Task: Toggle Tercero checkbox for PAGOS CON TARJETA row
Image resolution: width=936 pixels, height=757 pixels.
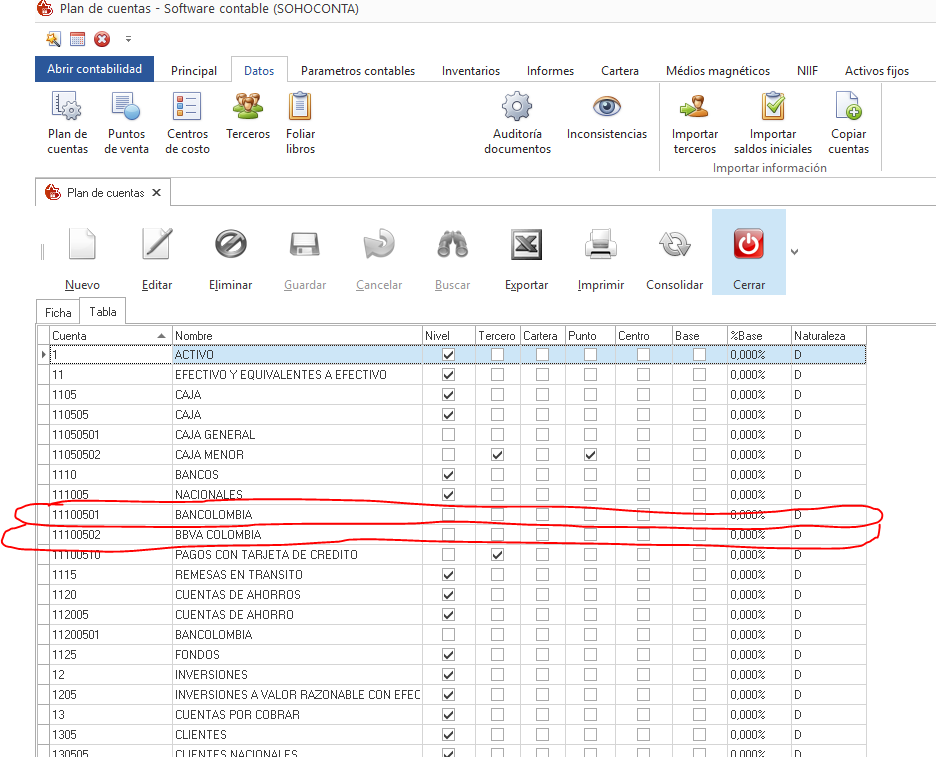Action: (x=497, y=555)
